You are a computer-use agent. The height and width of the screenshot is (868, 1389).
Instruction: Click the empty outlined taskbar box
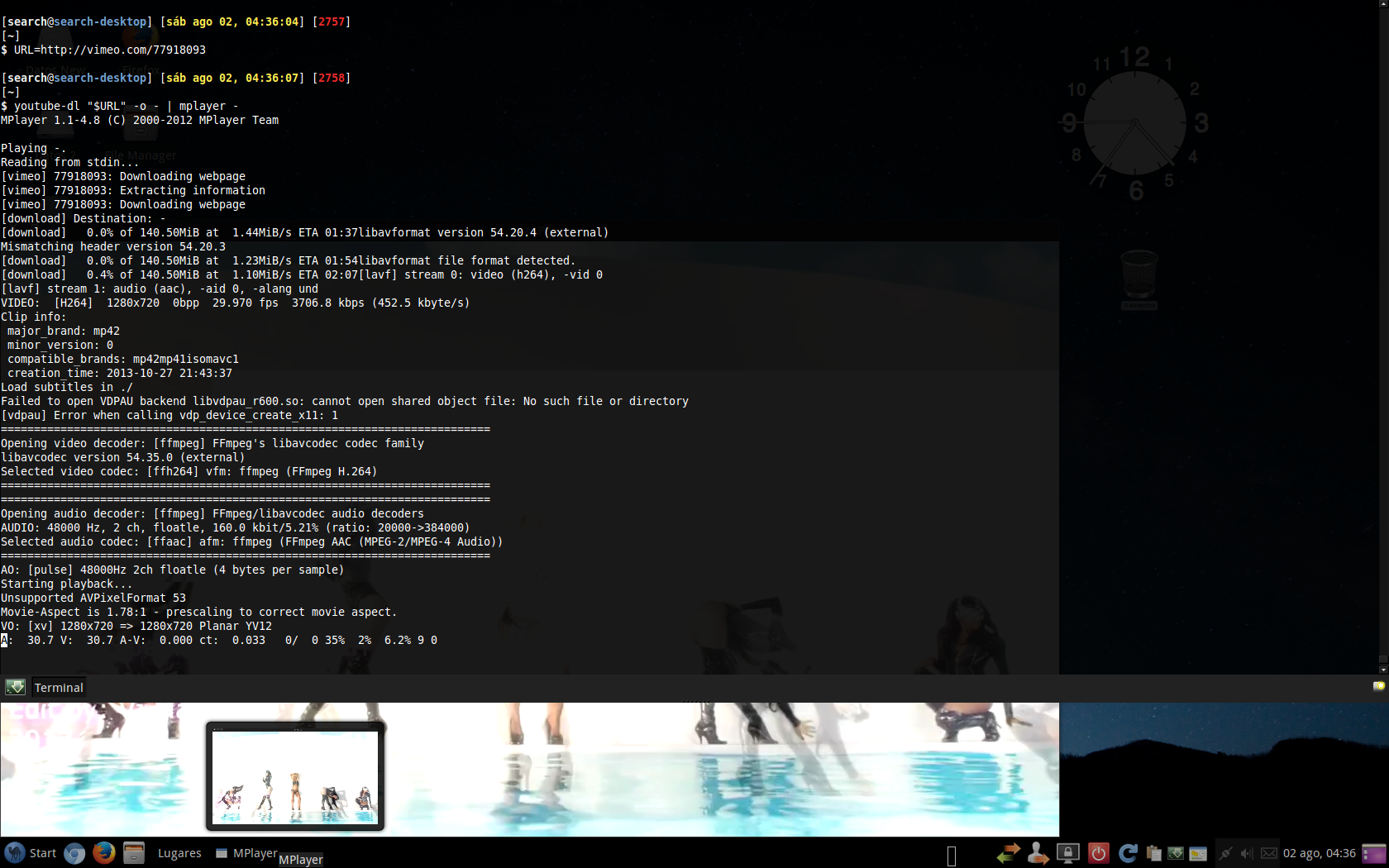952,856
